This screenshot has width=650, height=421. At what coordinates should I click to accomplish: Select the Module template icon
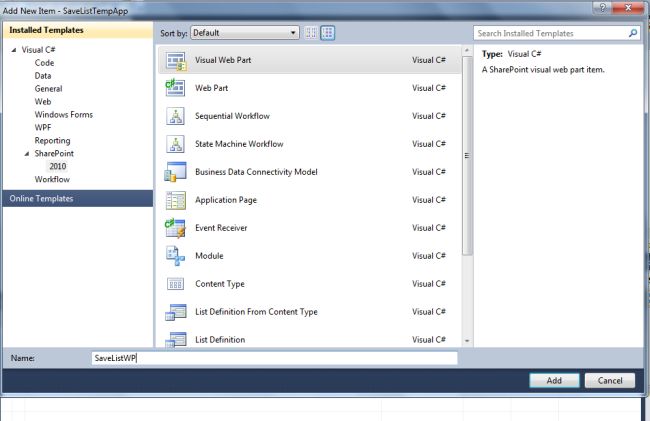click(x=175, y=256)
